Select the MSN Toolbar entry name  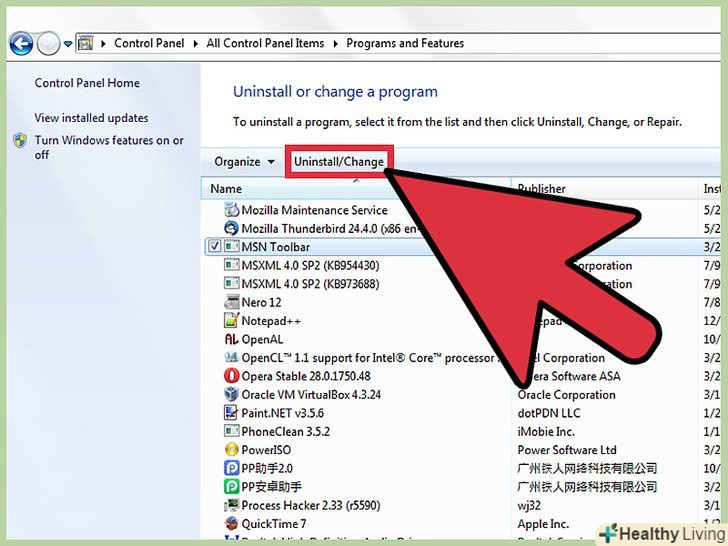pos(275,247)
